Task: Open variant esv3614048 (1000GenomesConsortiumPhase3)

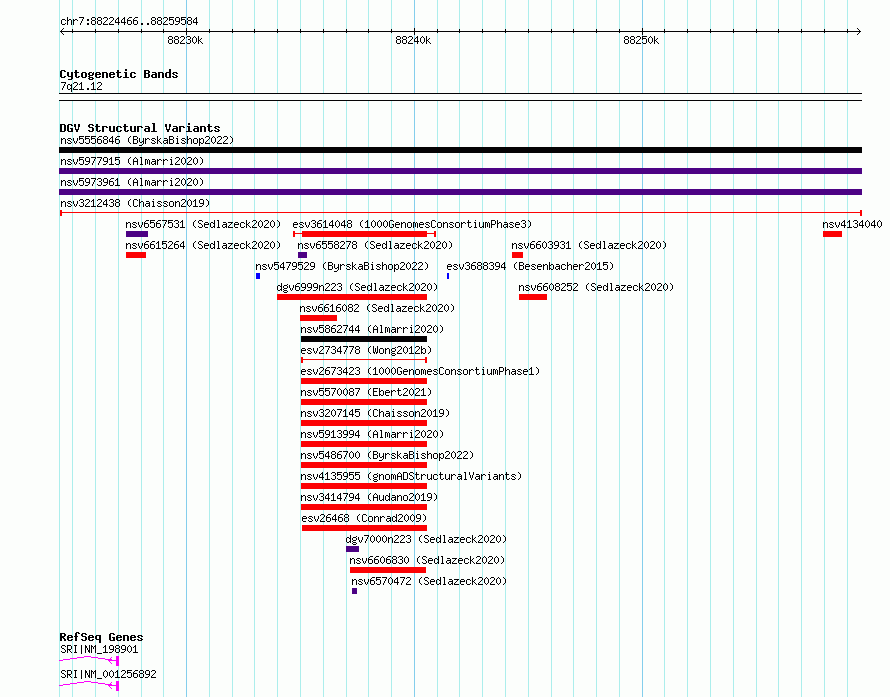Action: 412,224
